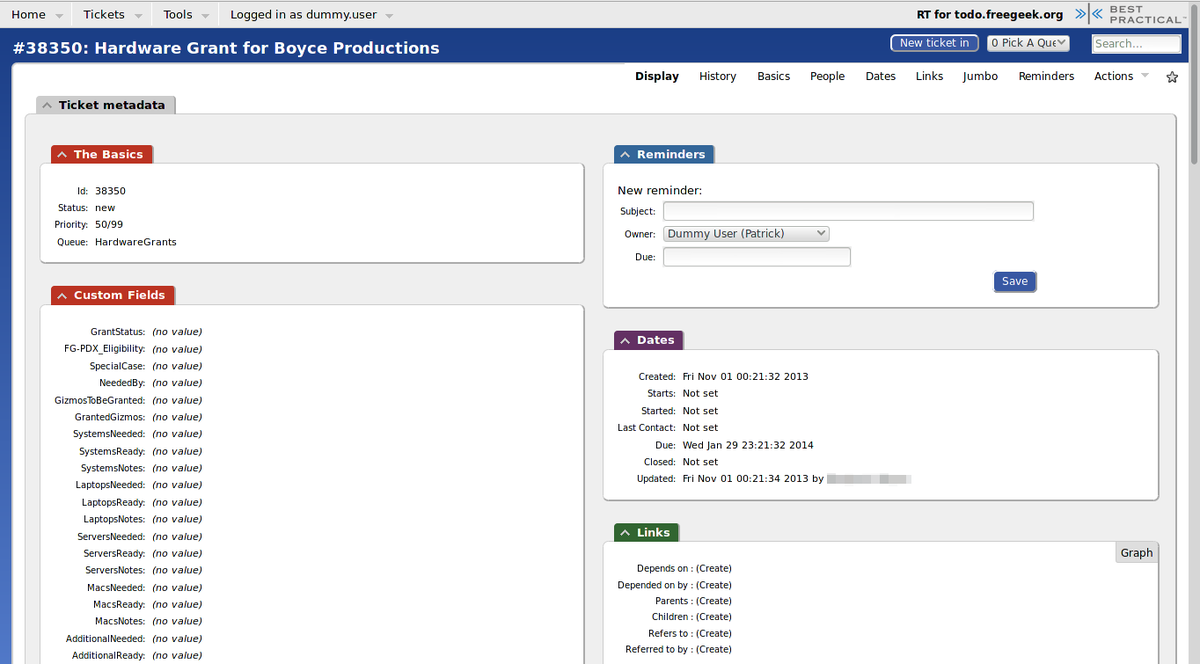Open the Jumbo tab
The height and width of the screenshot is (664, 1200).
pyautogui.click(x=980, y=76)
